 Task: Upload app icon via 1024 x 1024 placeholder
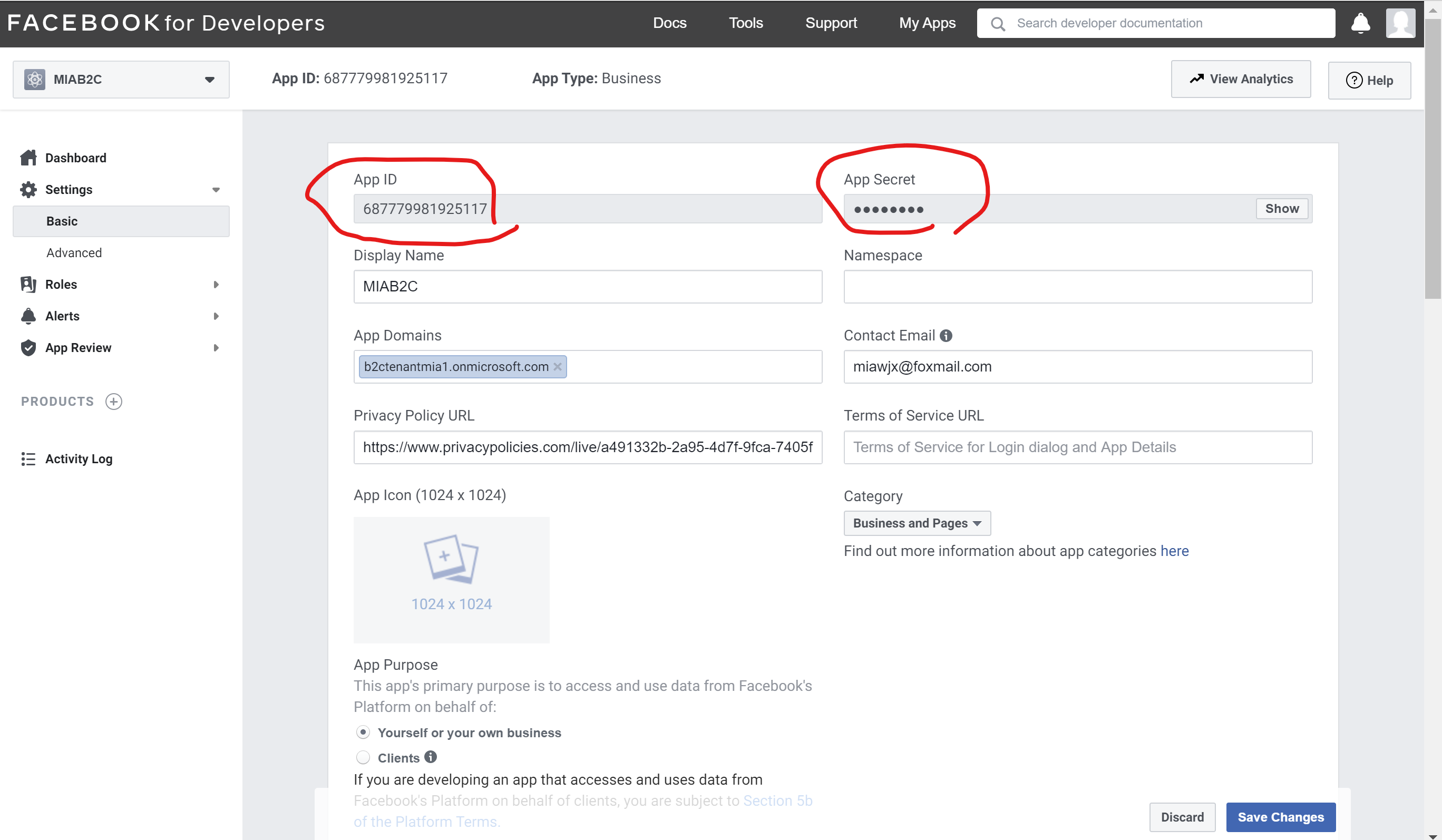point(451,580)
